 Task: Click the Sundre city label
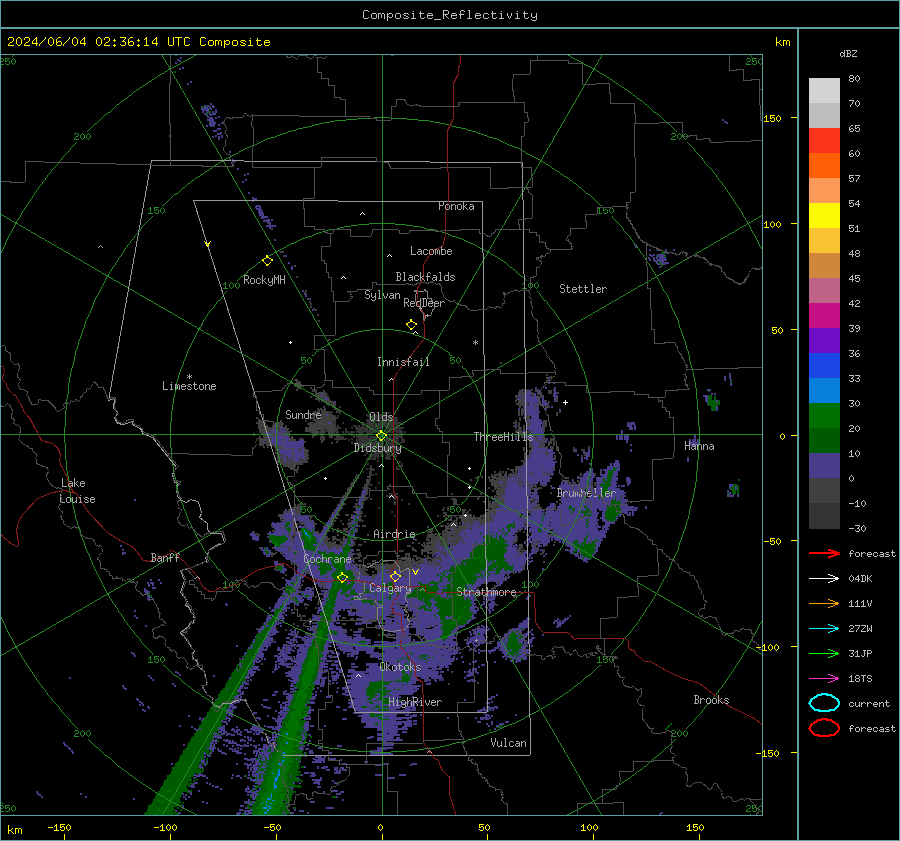[x=303, y=415]
